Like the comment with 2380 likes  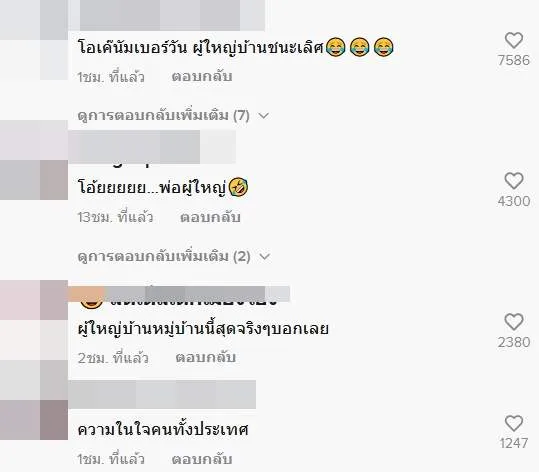(514, 322)
